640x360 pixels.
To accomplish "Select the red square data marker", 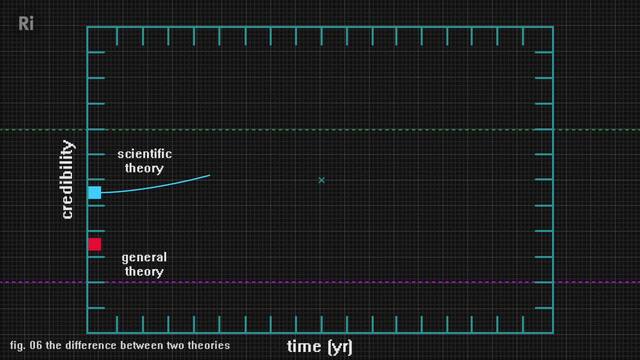I will [95, 244].
